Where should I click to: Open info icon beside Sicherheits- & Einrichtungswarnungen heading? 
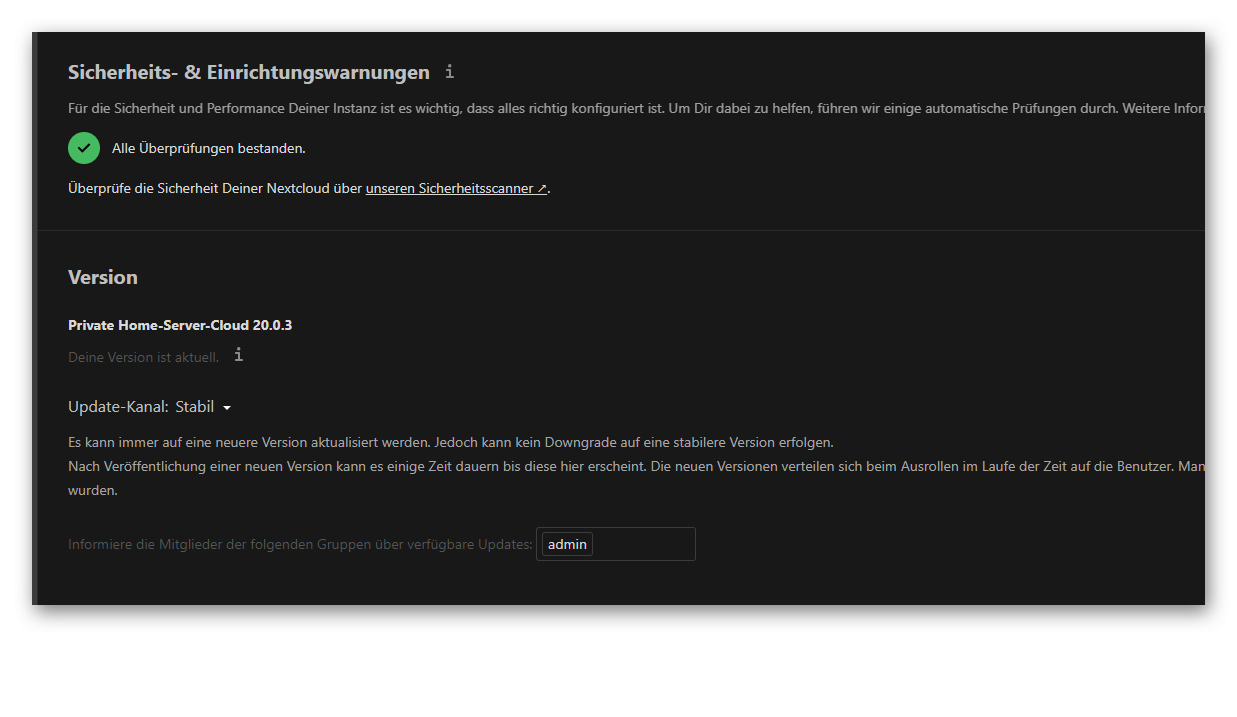pyautogui.click(x=450, y=72)
